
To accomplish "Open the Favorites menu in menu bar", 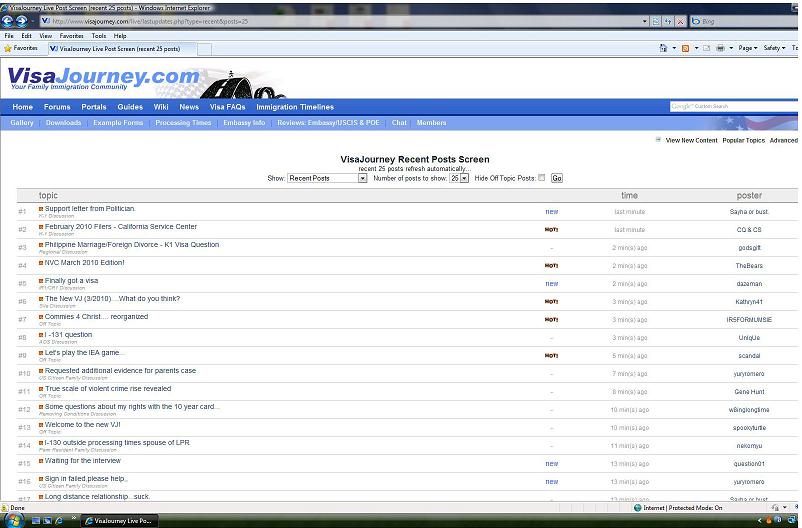I will click(x=72, y=36).
